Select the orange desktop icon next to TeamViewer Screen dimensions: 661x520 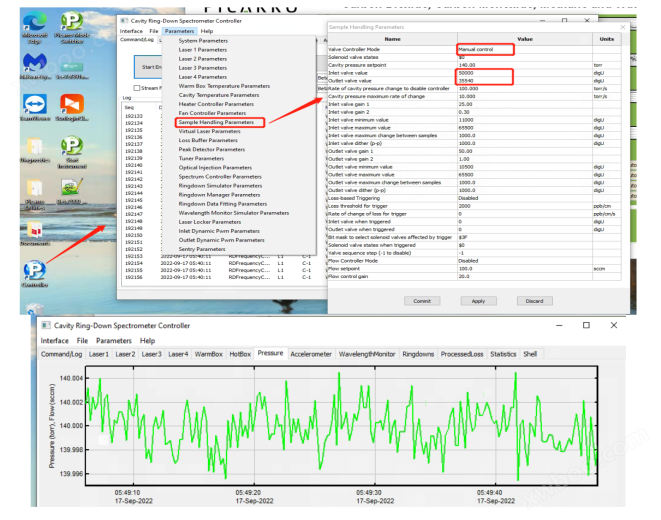[x=72, y=105]
